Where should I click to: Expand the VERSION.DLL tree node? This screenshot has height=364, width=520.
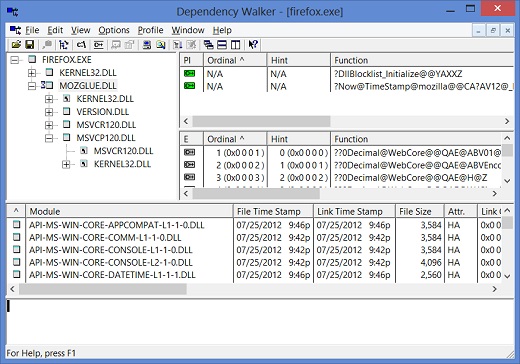pos(49,112)
